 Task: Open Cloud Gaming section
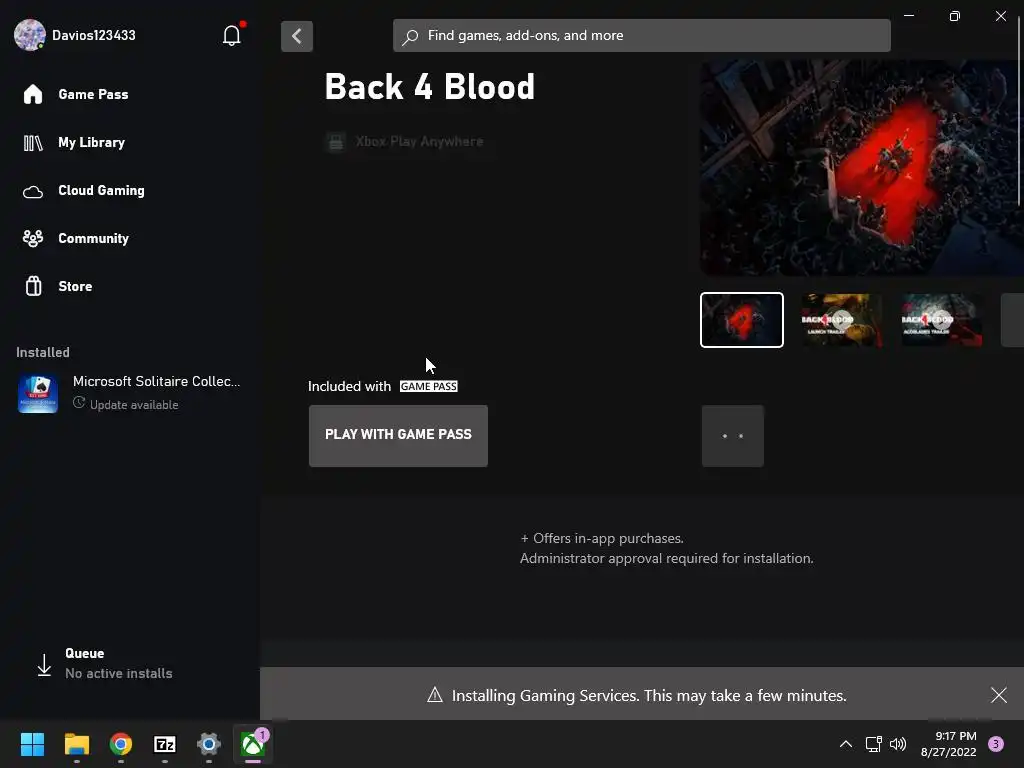101,190
